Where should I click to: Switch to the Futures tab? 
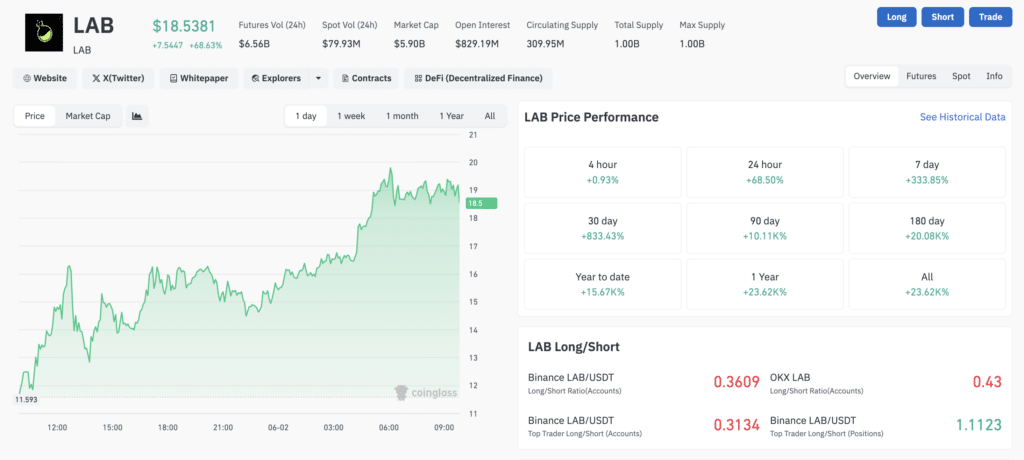(921, 76)
